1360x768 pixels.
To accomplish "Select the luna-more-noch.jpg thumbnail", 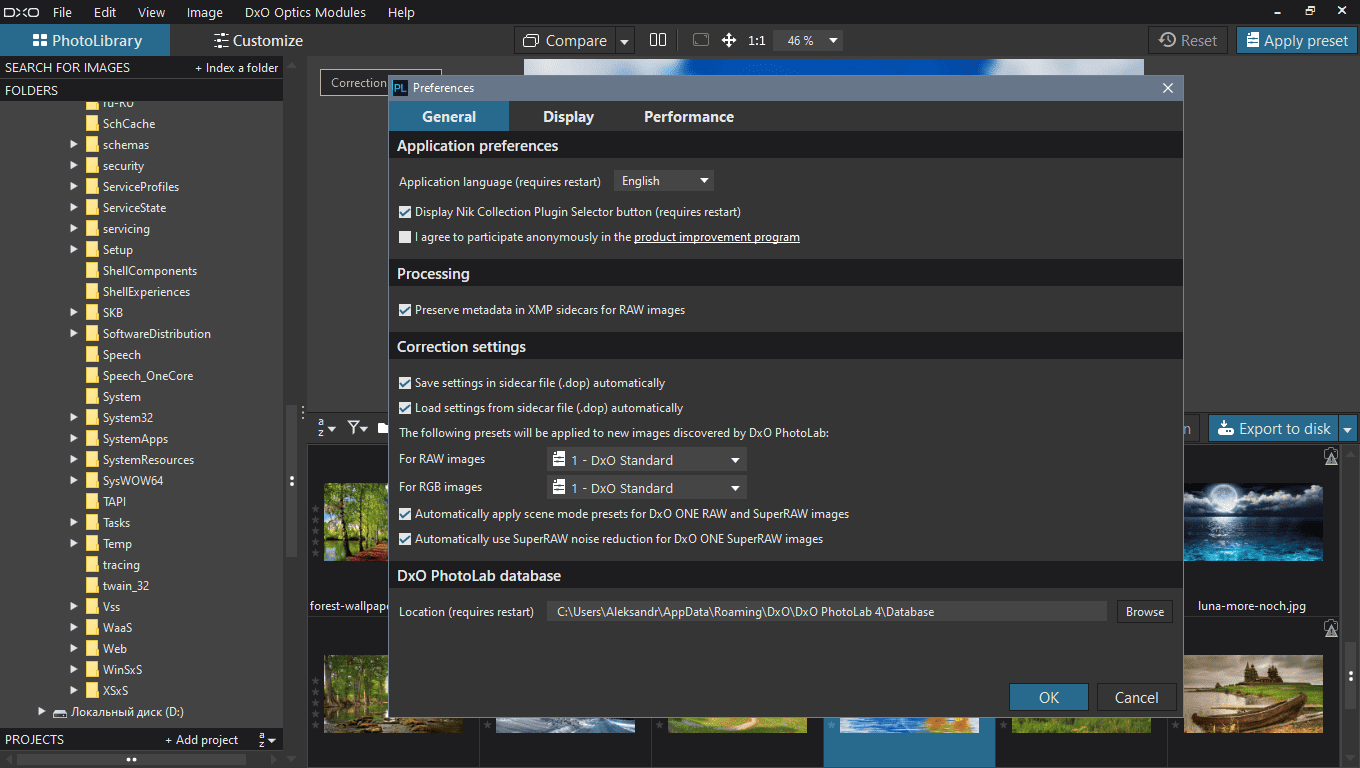I will coord(1252,524).
